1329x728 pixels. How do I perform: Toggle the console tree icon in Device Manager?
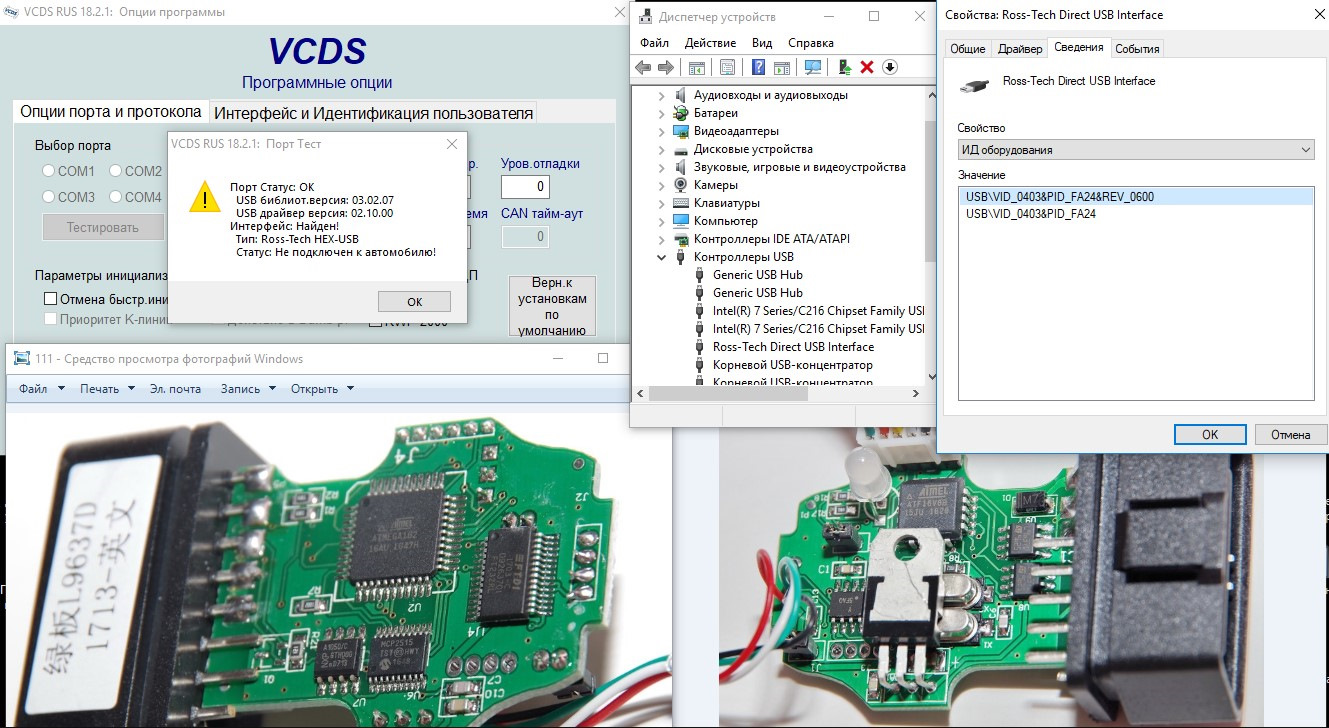[697, 67]
